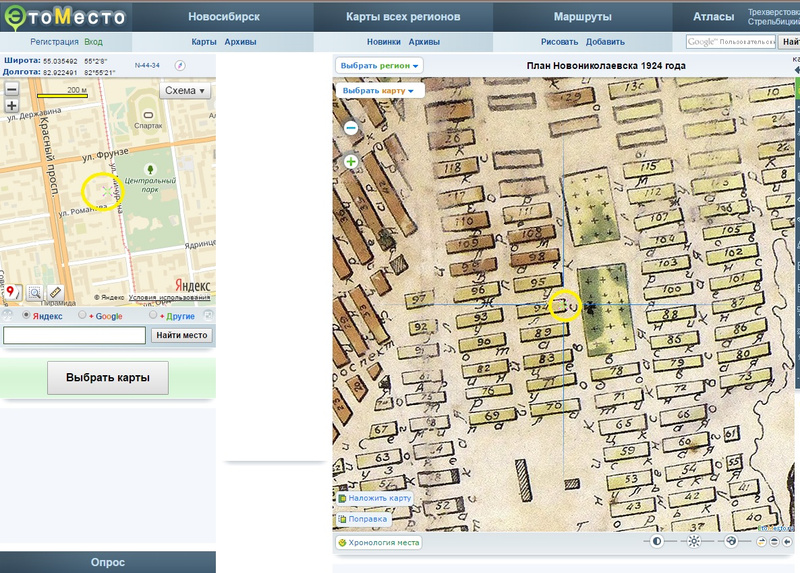
Task: Click the plus zoom button on Yandex mini-map
Action: [x=12, y=105]
